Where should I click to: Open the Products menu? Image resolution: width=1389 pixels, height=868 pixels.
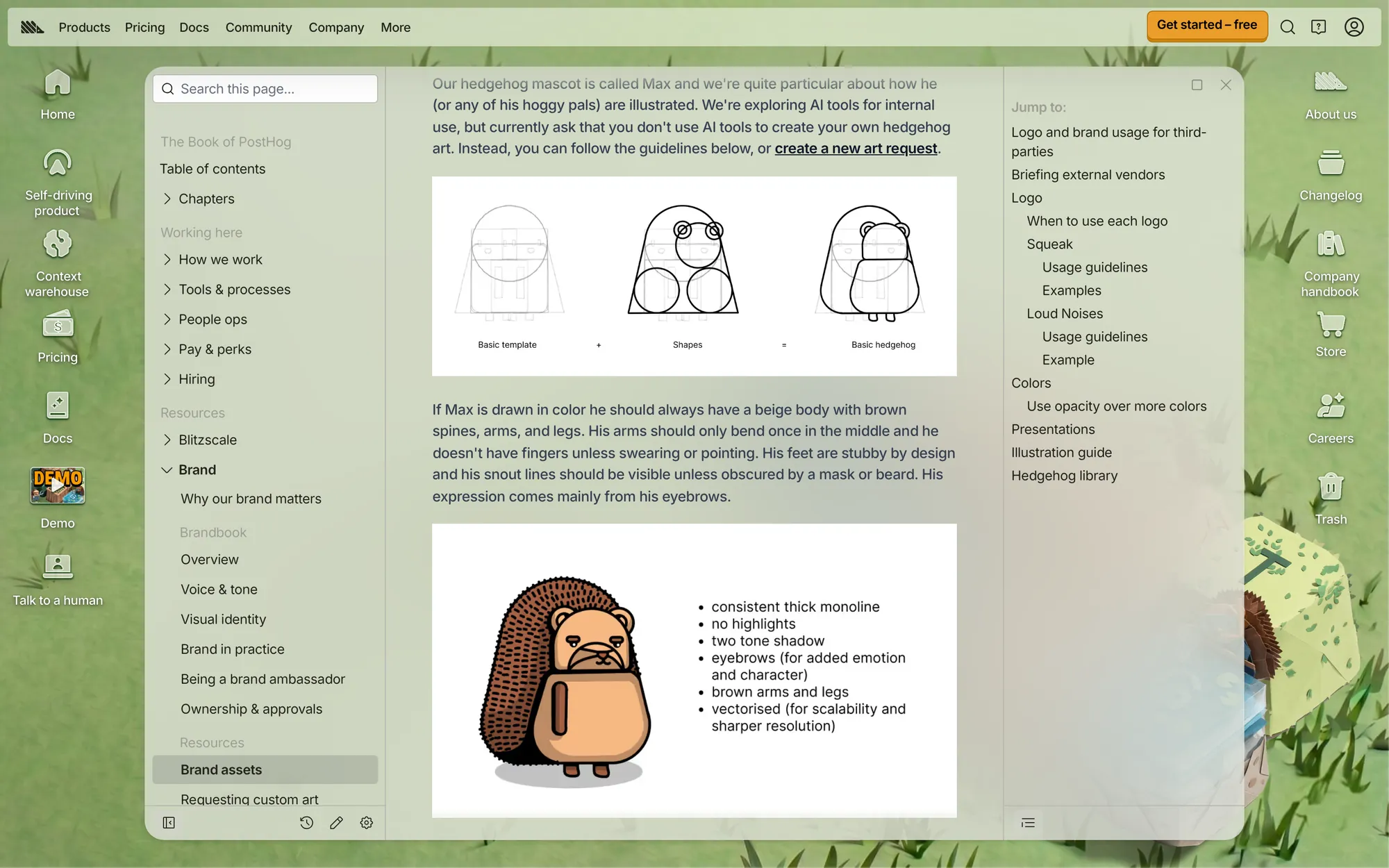coord(84,27)
